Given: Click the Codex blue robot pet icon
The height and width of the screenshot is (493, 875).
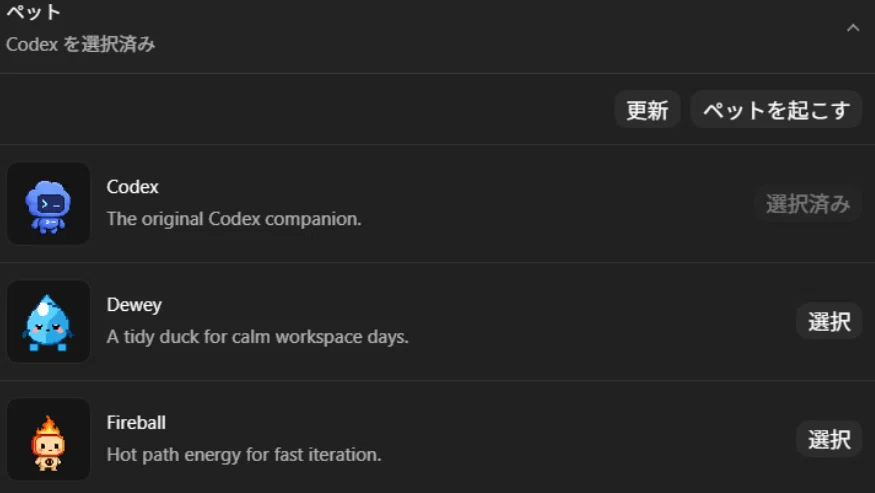Looking at the screenshot, I should click(48, 207).
